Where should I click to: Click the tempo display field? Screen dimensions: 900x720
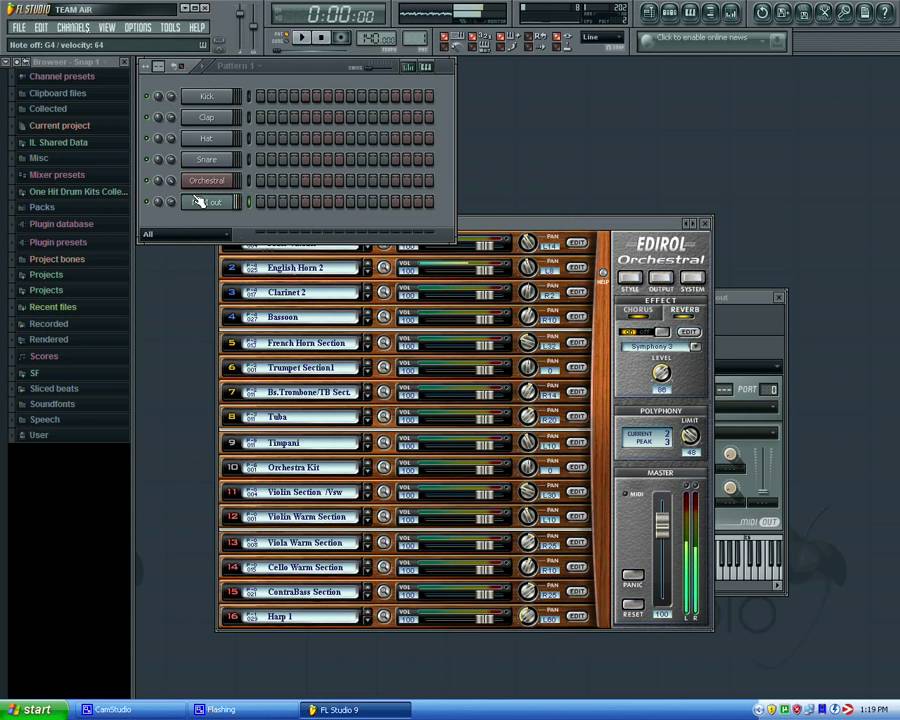[377, 38]
